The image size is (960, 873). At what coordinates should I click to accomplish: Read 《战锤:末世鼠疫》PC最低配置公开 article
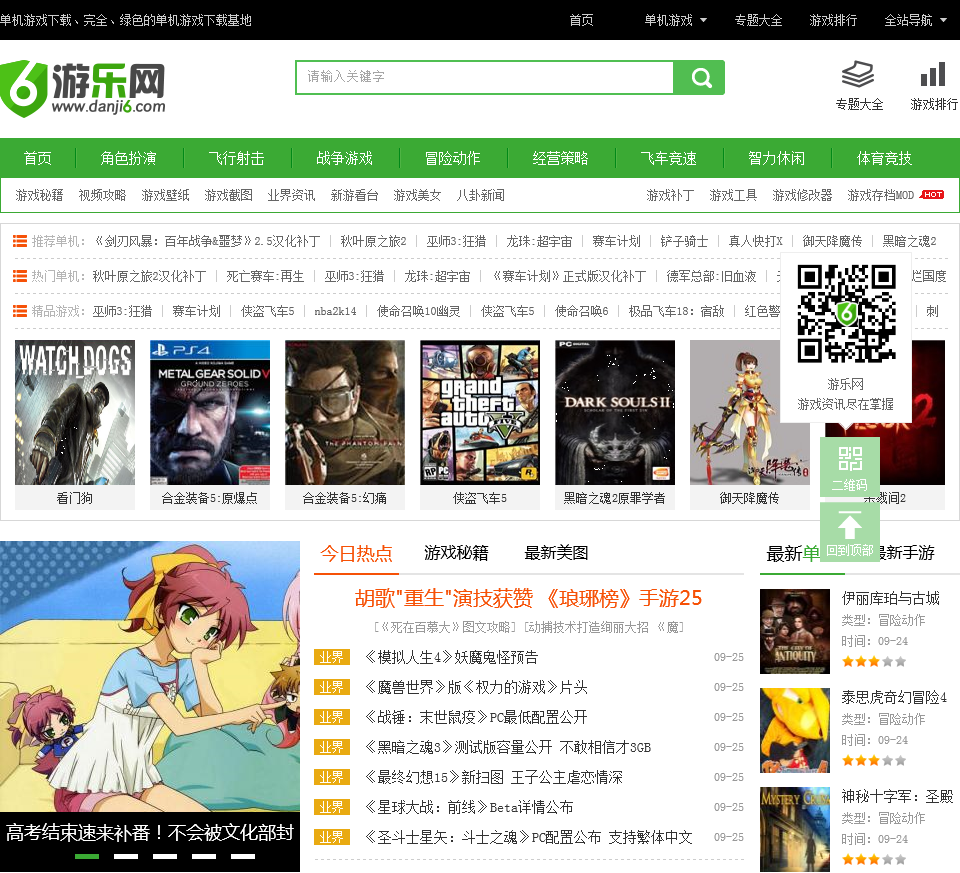coord(476,718)
